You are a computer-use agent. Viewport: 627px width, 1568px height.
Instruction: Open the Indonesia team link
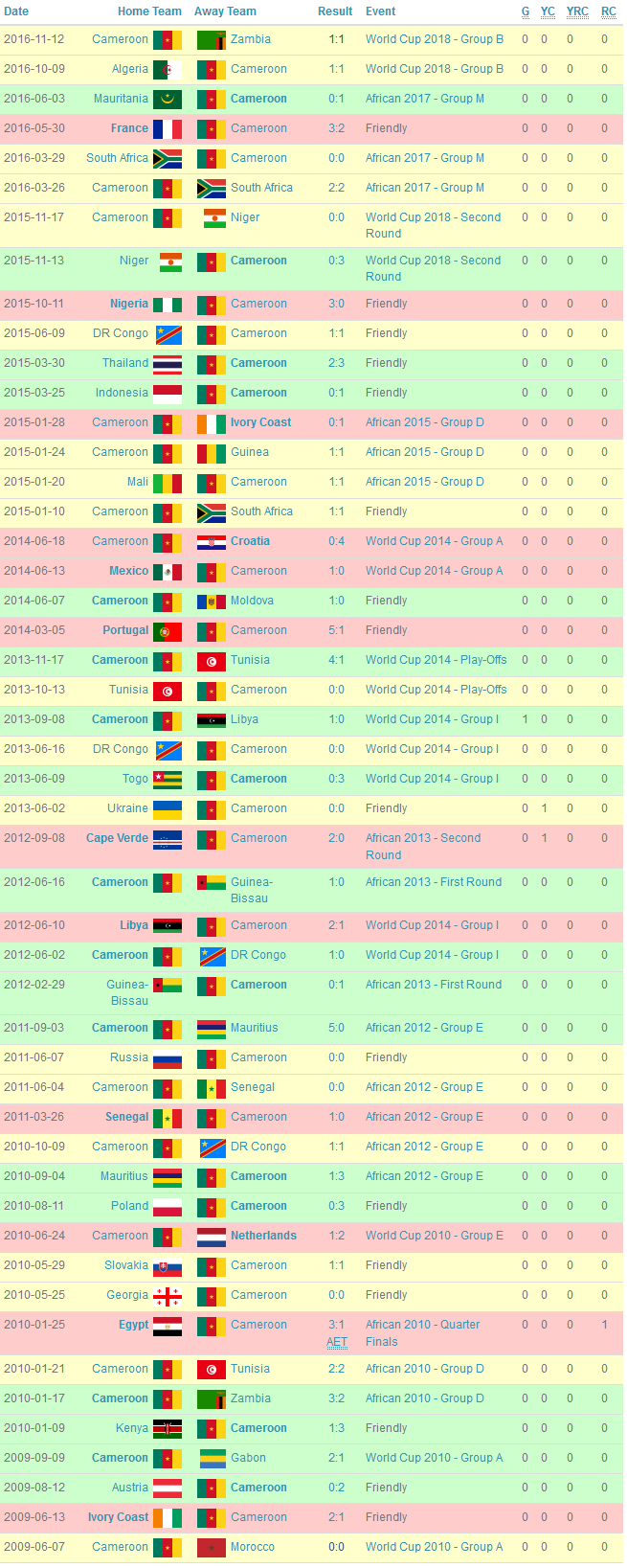(122, 394)
